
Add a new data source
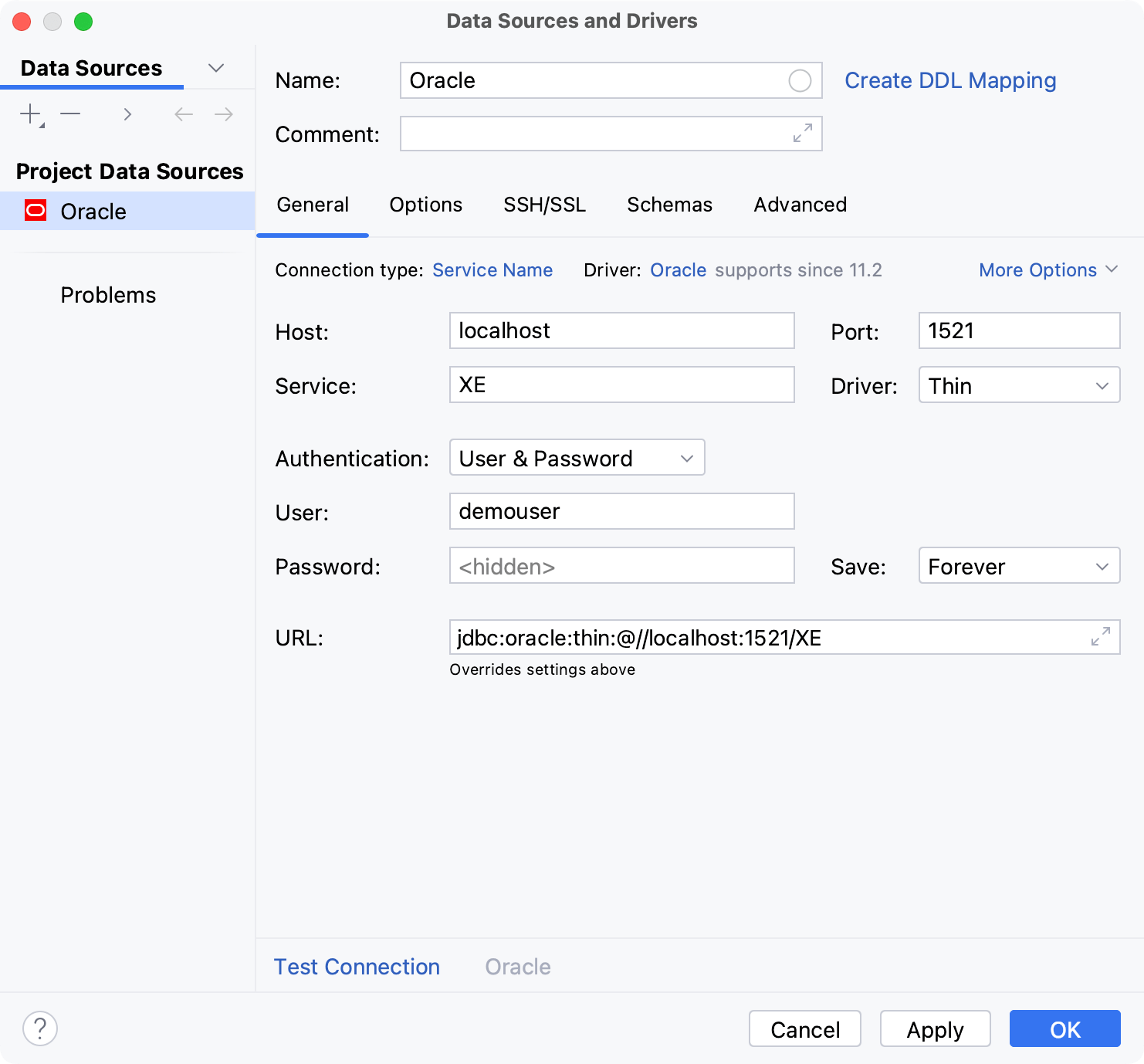(x=29, y=114)
